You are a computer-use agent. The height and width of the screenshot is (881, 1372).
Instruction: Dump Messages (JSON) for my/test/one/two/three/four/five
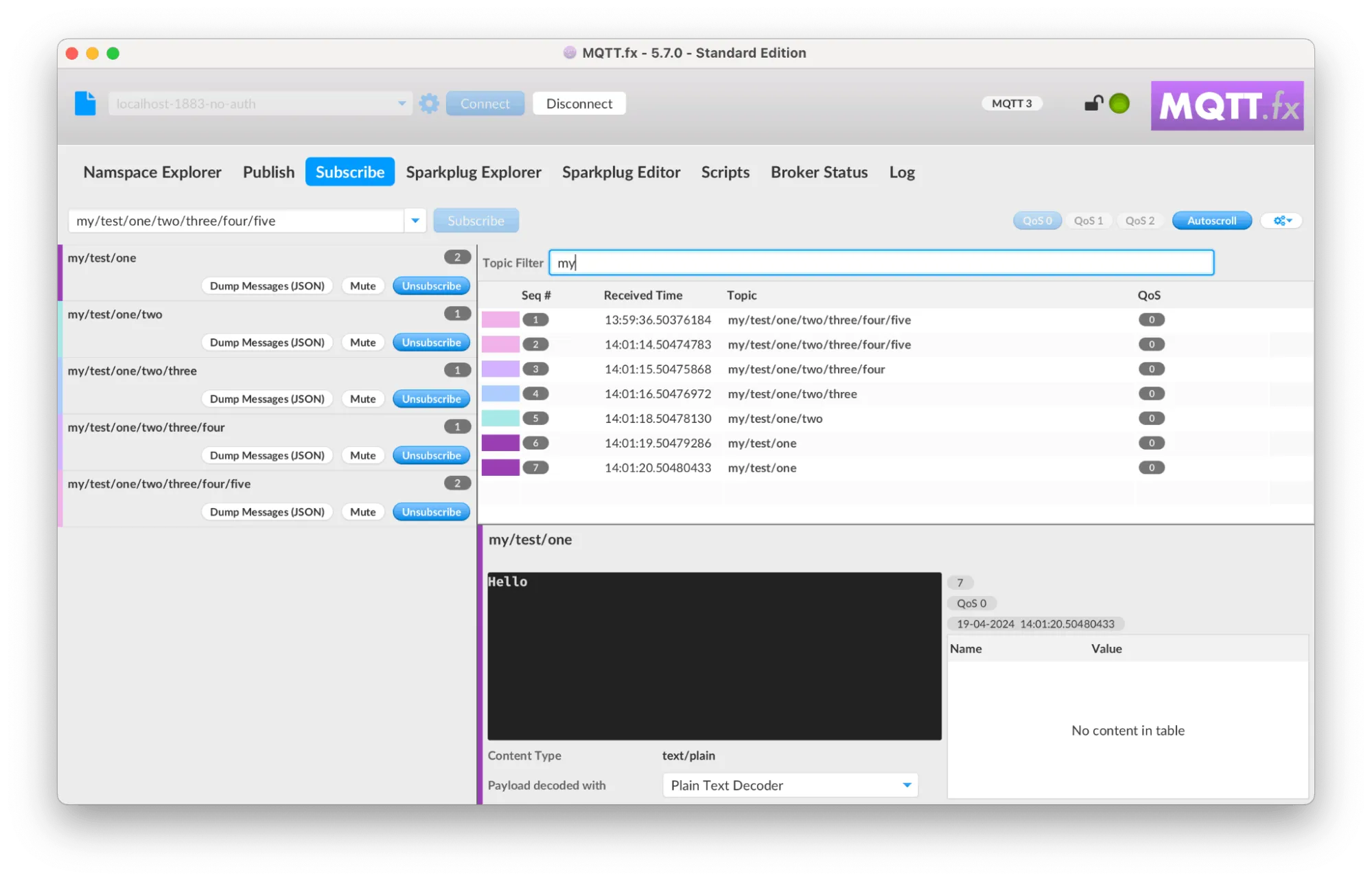[267, 512]
